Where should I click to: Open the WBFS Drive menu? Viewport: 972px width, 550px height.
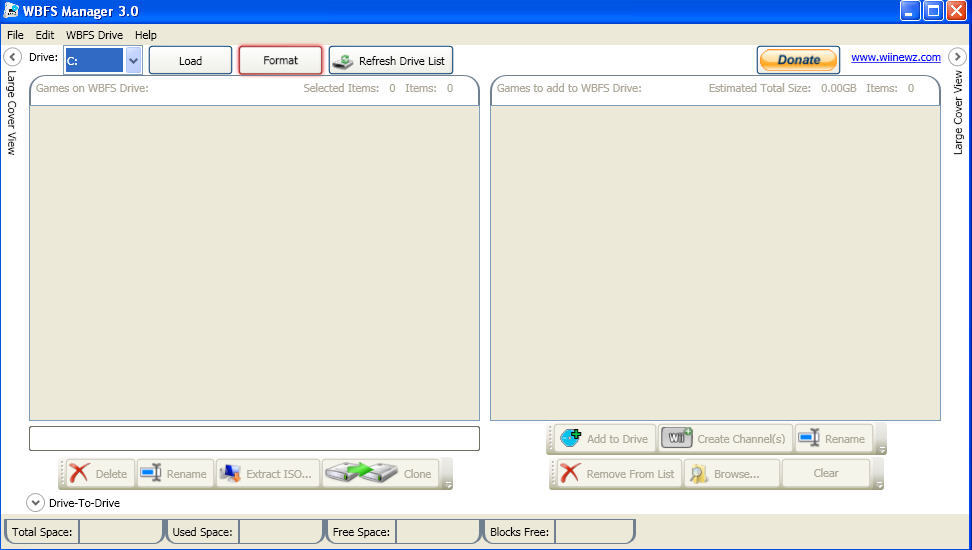pyautogui.click(x=94, y=35)
